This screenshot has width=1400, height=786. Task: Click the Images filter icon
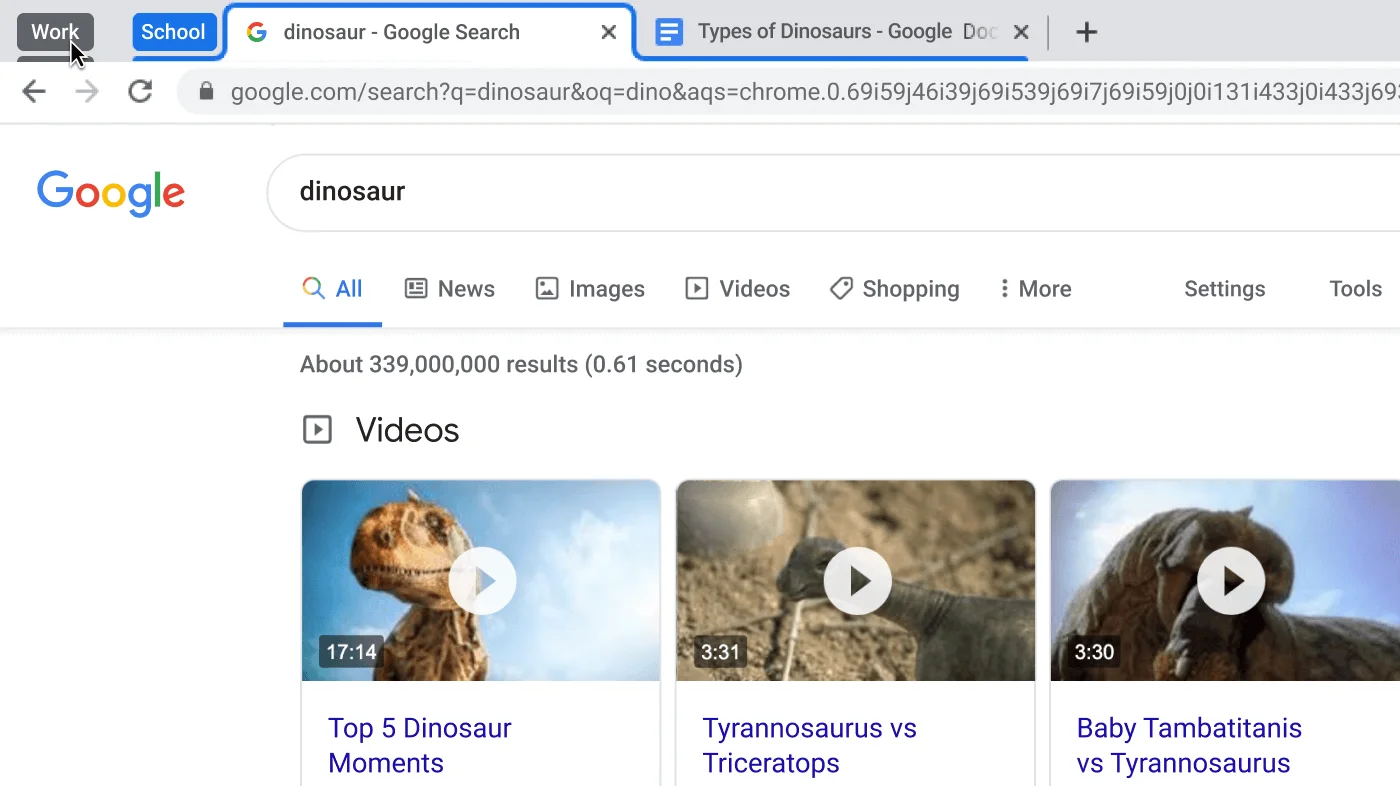[x=546, y=288]
